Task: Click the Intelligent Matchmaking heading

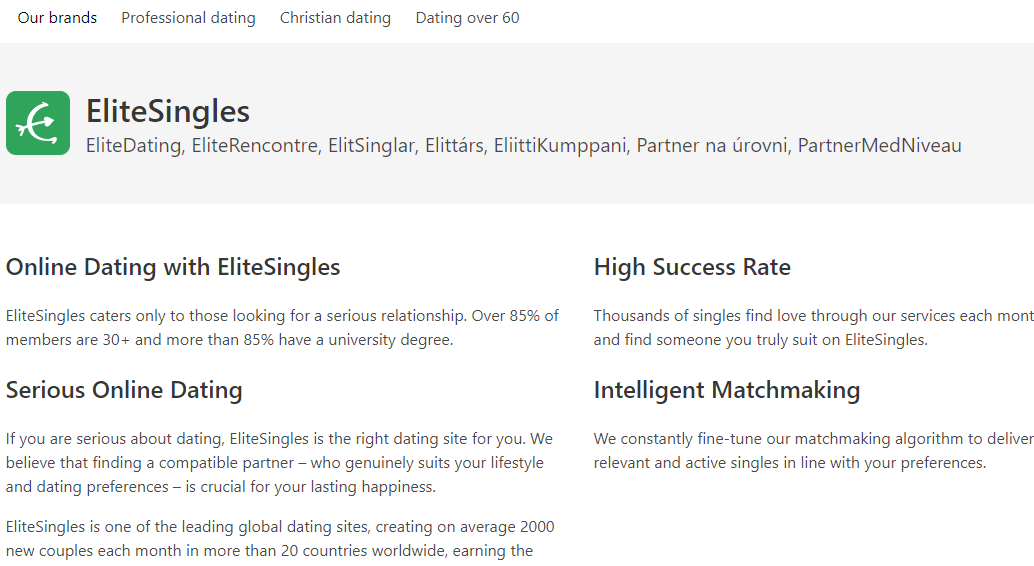Action: 727,390
